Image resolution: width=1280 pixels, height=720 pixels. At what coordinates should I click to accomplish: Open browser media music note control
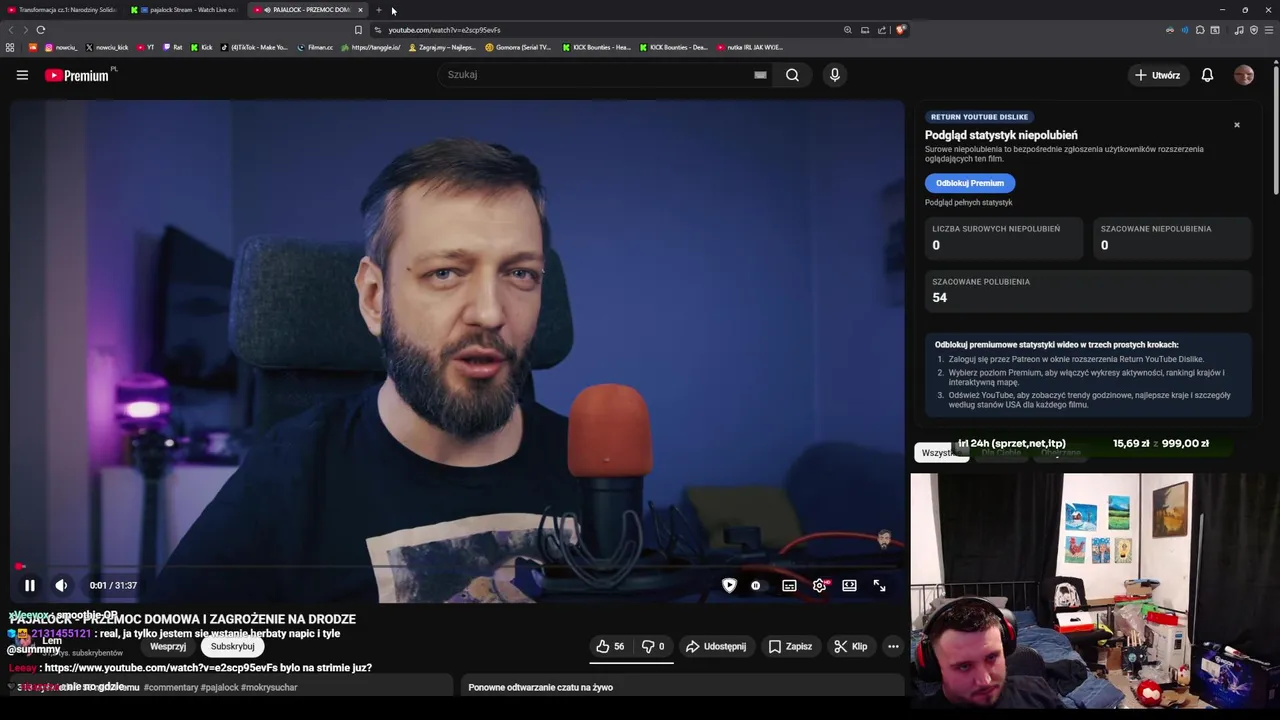coord(1239,30)
